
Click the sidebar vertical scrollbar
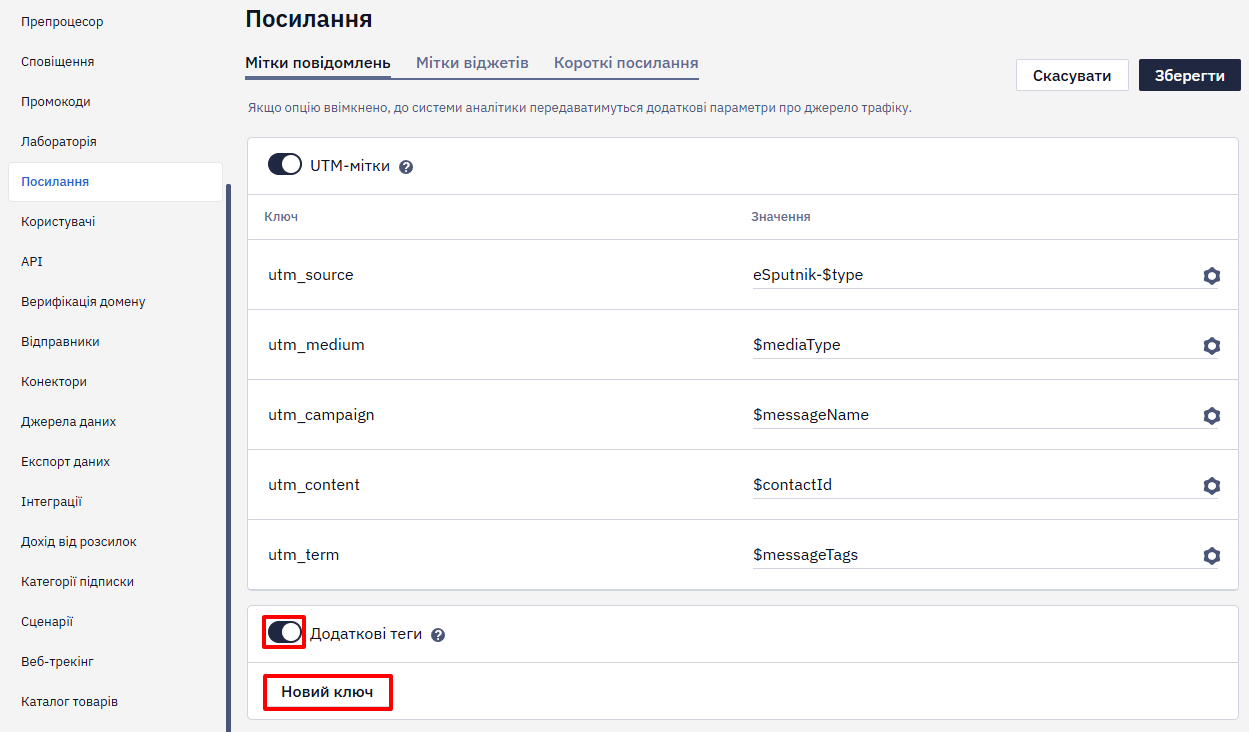(229, 457)
